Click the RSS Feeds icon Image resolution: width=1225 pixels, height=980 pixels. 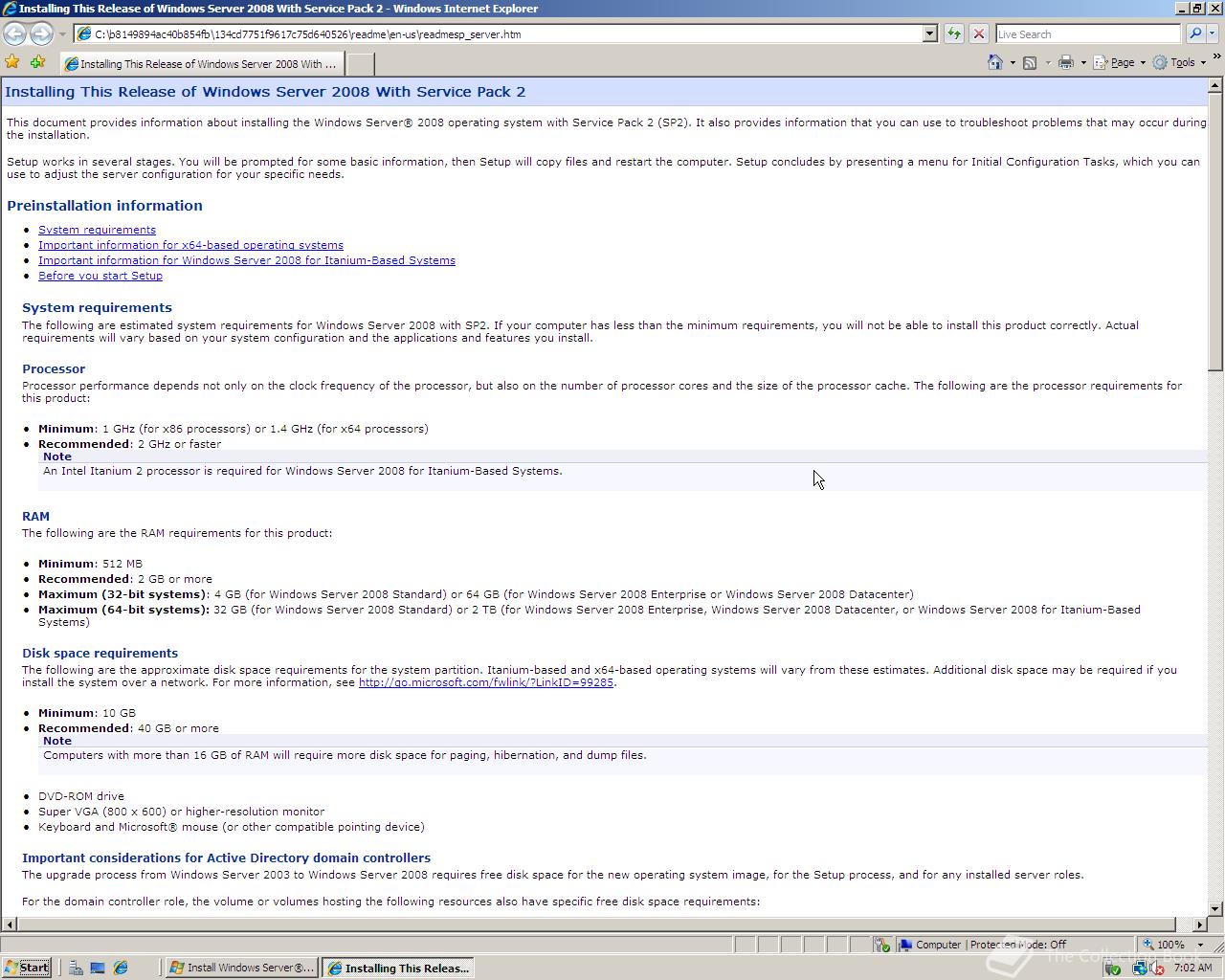[x=1030, y=62]
